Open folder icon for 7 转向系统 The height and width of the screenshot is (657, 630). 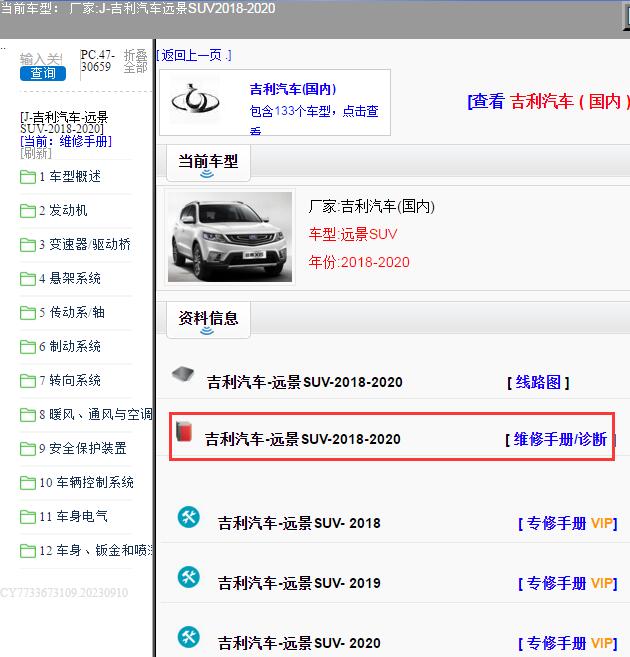pos(28,380)
